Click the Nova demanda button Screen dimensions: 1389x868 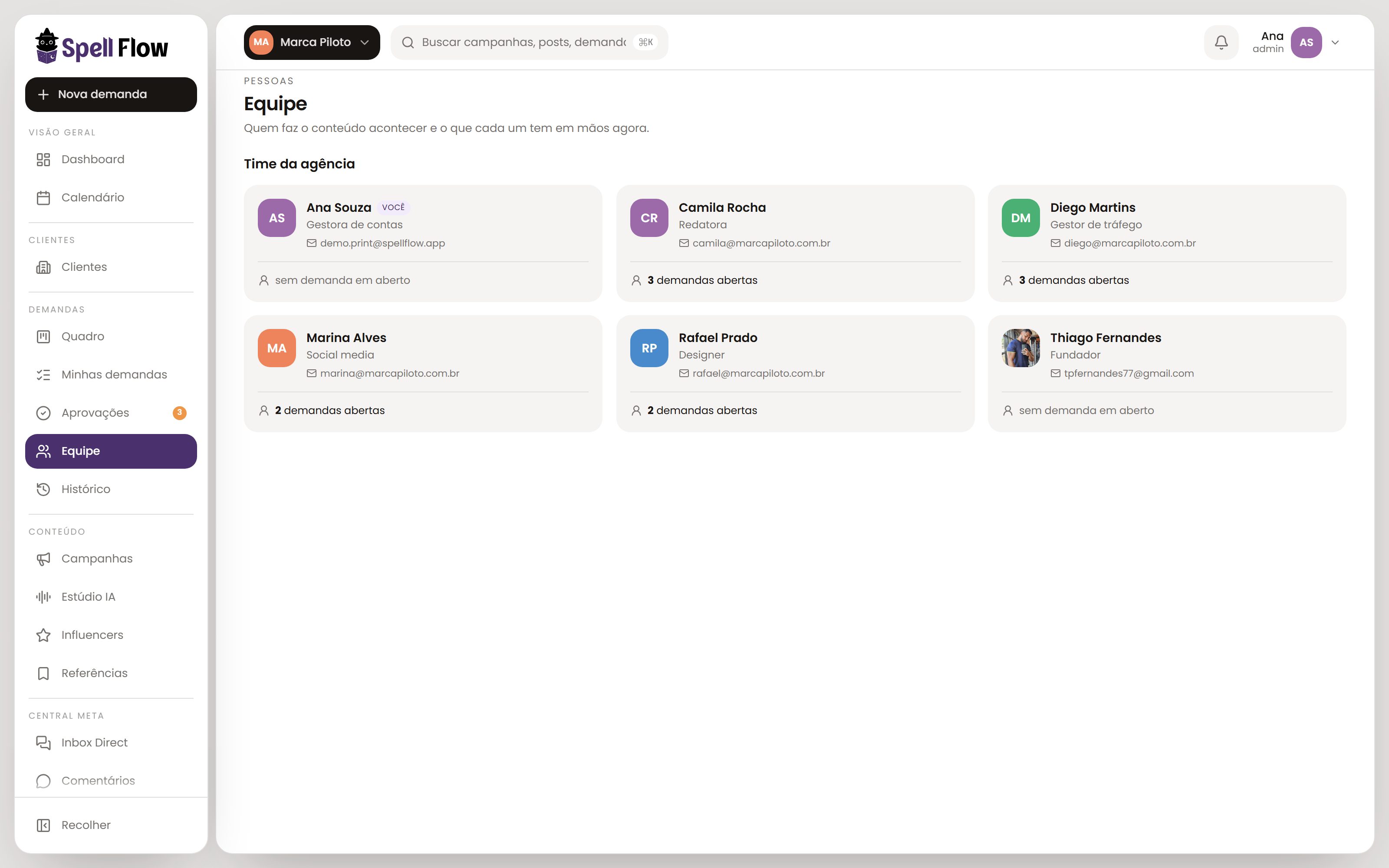click(111, 95)
